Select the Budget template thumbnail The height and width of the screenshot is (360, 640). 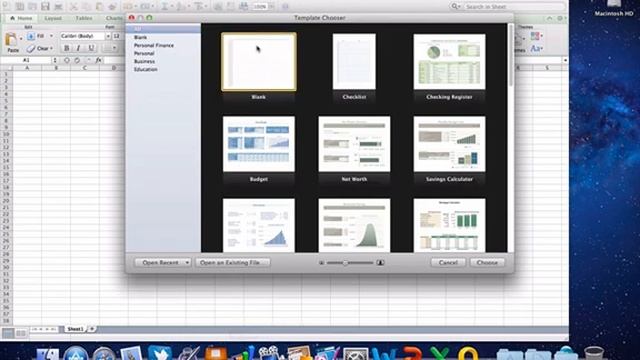click(259, 144)
